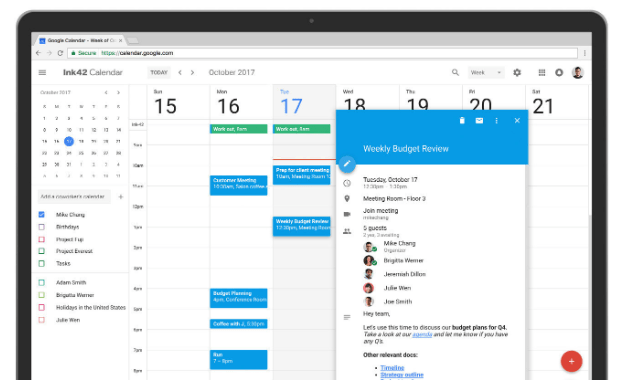Click the search magnifier icon
The width and height of the screenshot is (620, 387).
[x=455, y=72]
